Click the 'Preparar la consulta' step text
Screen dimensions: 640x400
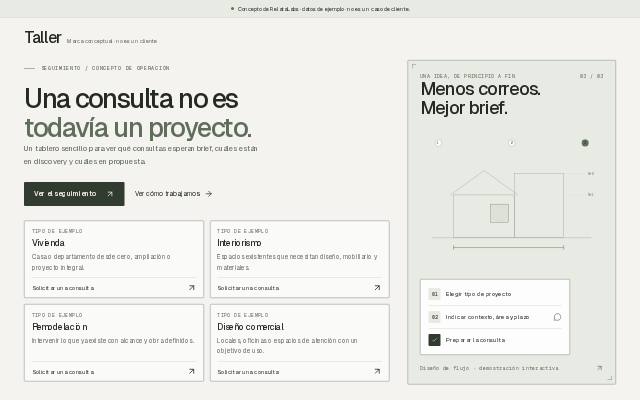coord(475,340)
